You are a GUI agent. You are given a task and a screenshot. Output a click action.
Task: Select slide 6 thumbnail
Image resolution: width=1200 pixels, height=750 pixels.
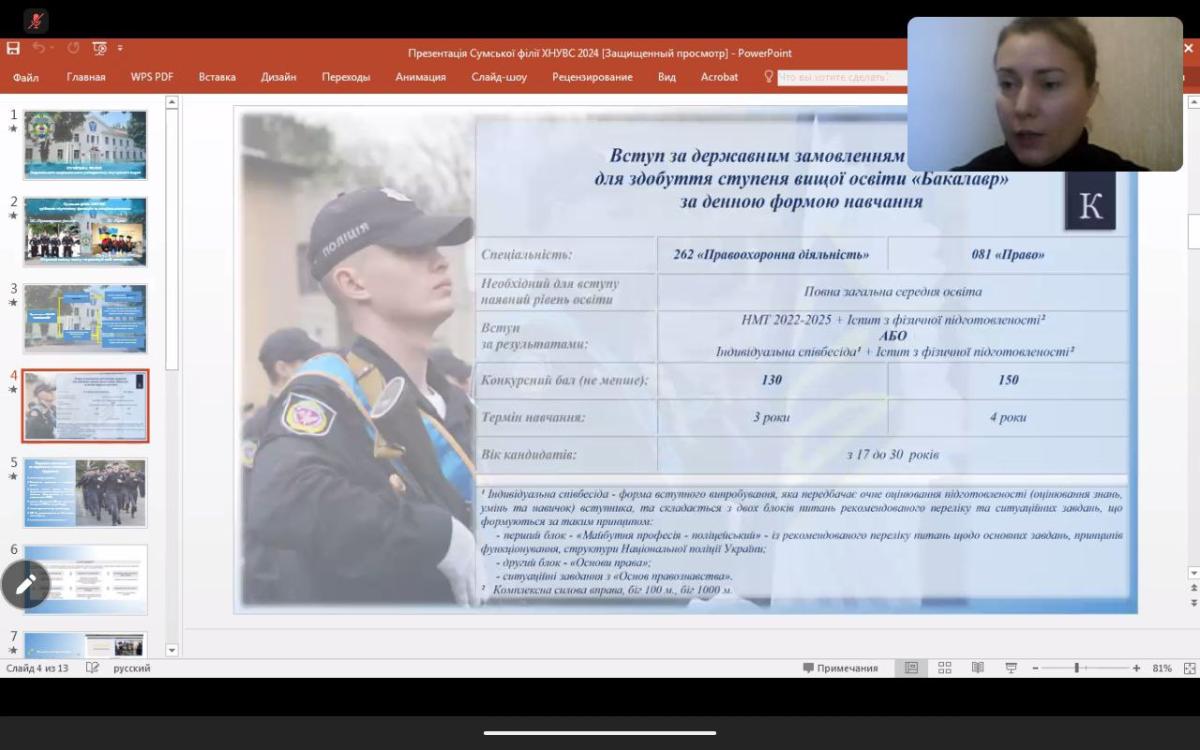pos(85,580)
